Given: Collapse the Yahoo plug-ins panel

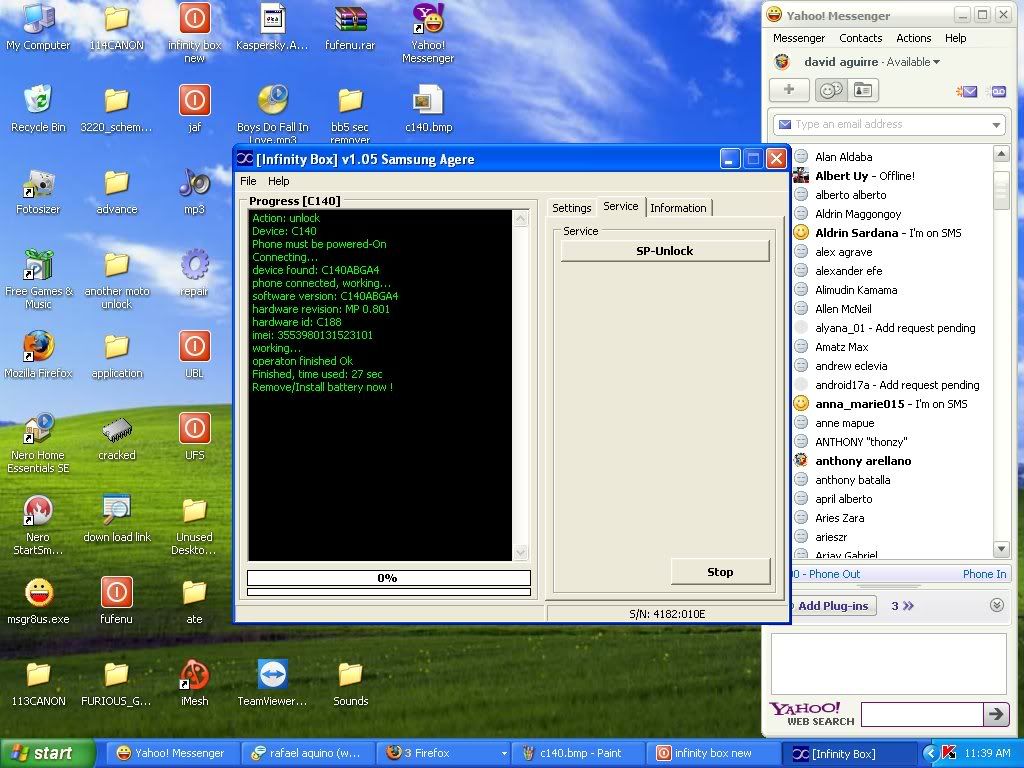Looking at the screenshot, I should point(997,605).
